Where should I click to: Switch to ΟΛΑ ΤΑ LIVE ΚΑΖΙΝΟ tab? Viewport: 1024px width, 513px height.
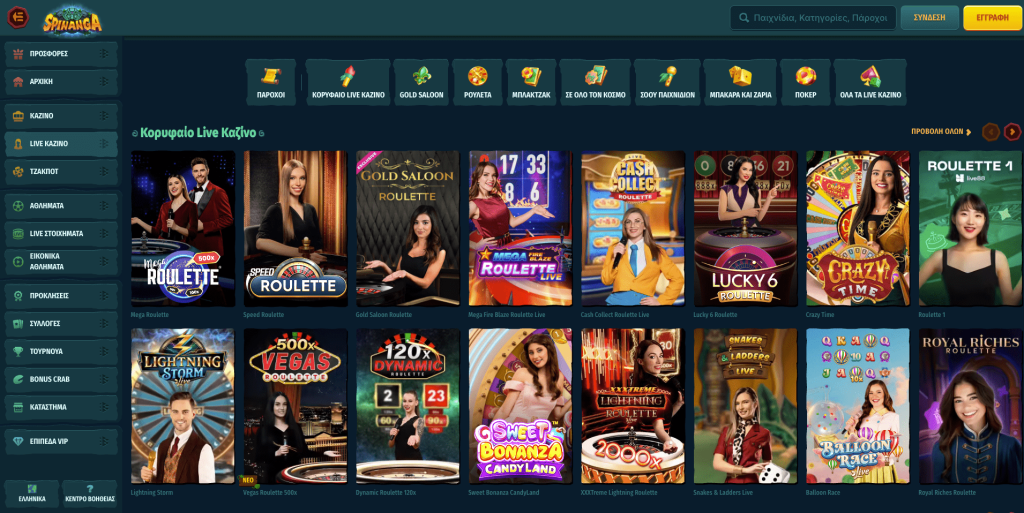[x=870, y=82]
